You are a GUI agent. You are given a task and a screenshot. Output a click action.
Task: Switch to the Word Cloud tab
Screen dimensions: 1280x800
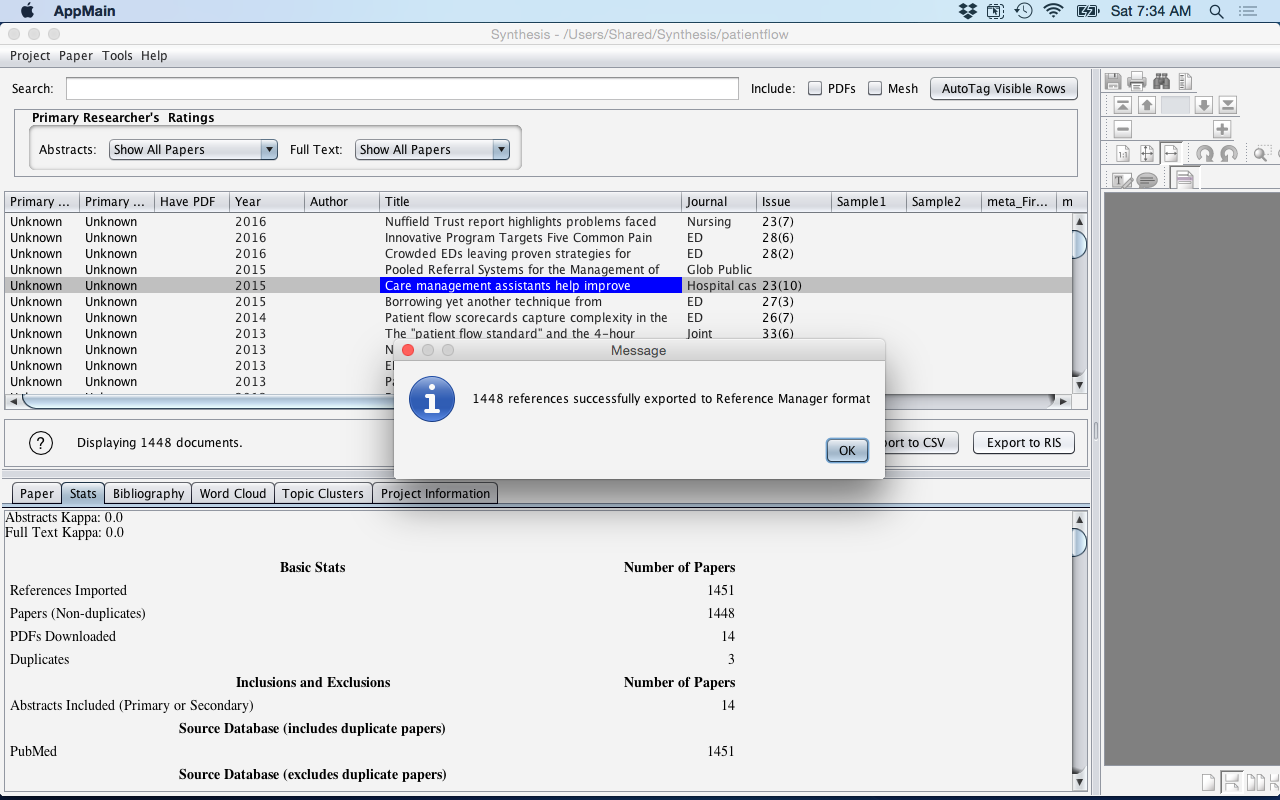tap(233, 493)
